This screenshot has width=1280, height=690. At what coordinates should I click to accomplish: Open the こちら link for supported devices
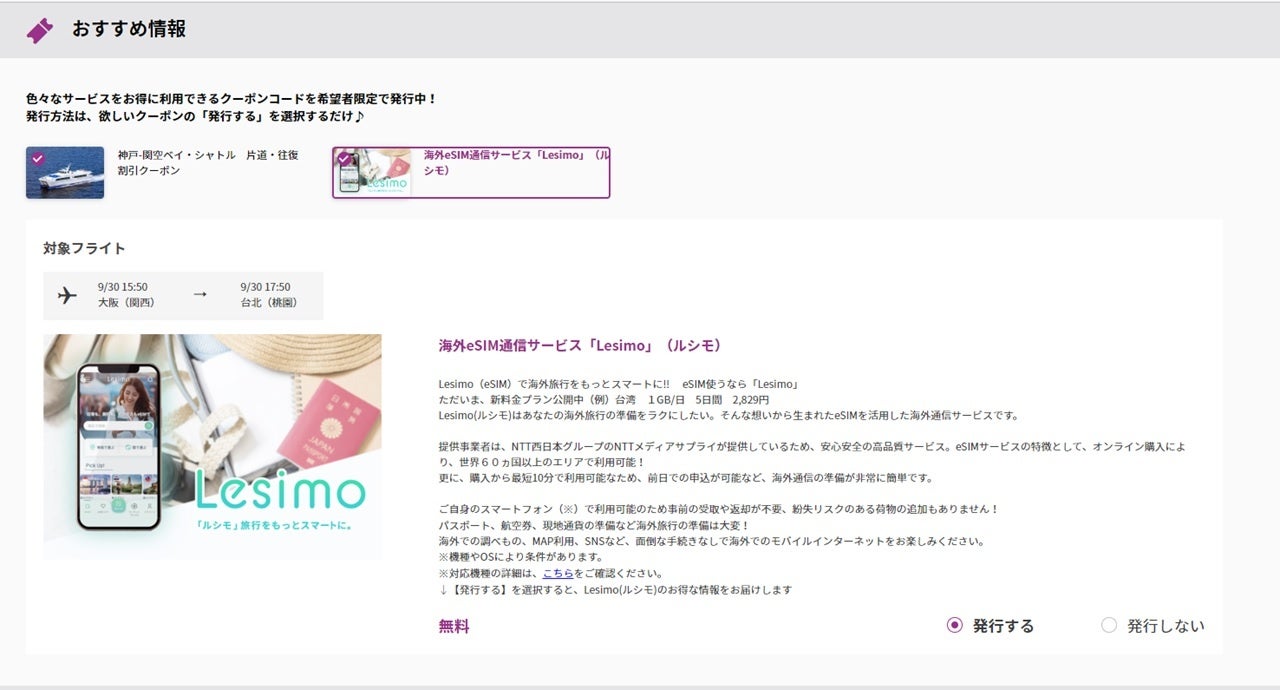click(558, 573)
